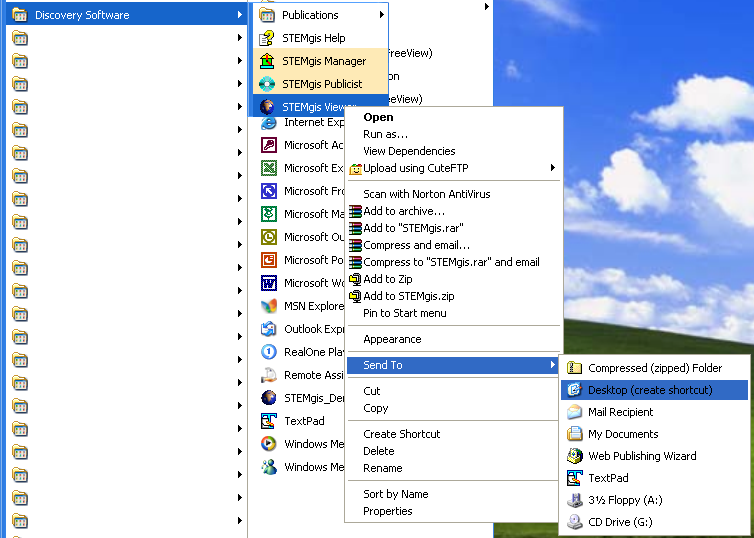Screen dimensions: 754x538
Task: Click the STEMgis Publicist disc icon
Action: [x=267, y=84]
